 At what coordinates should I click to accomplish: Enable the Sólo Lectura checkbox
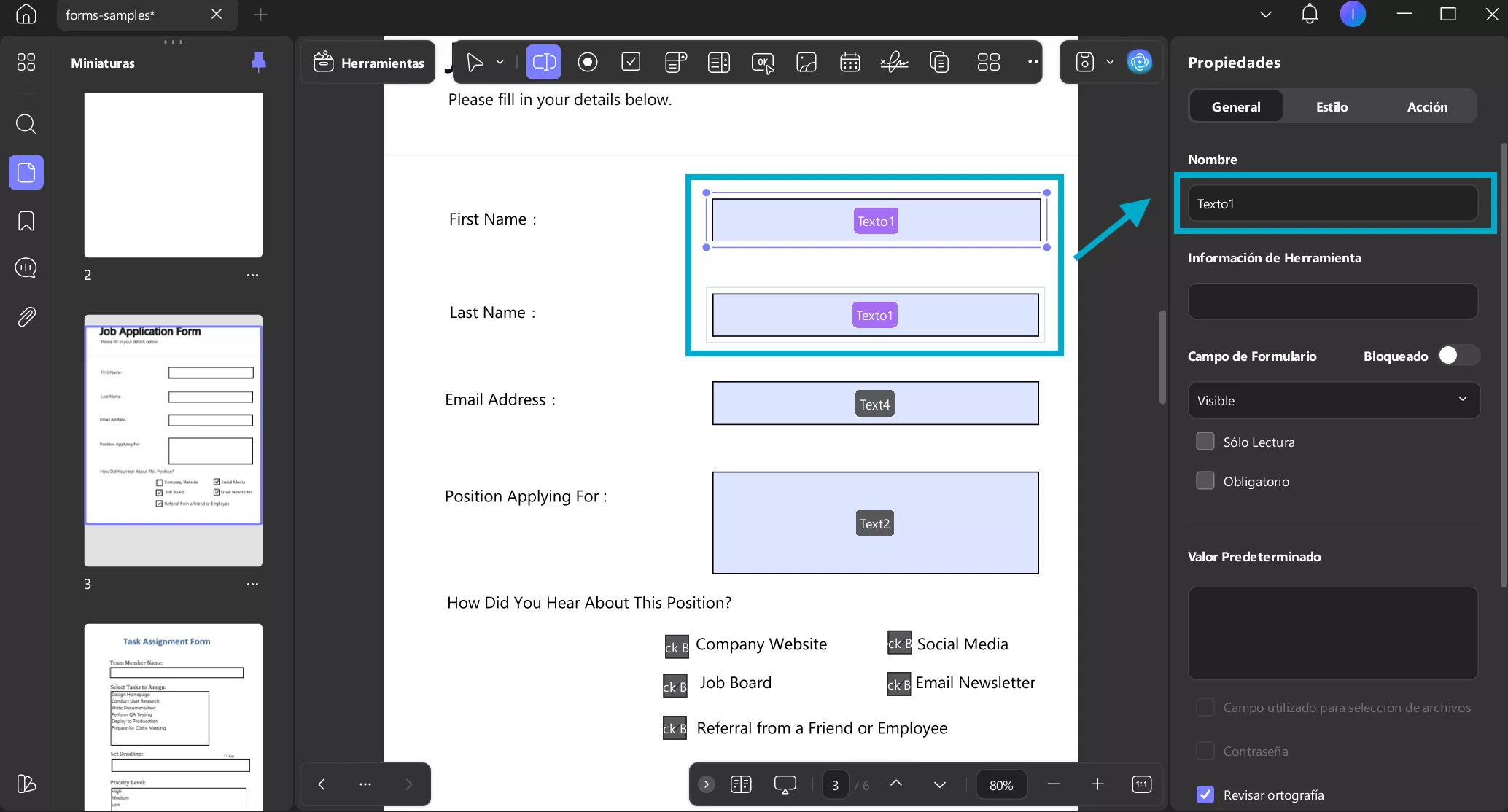pyautogui.click(x=1205, y=442)
